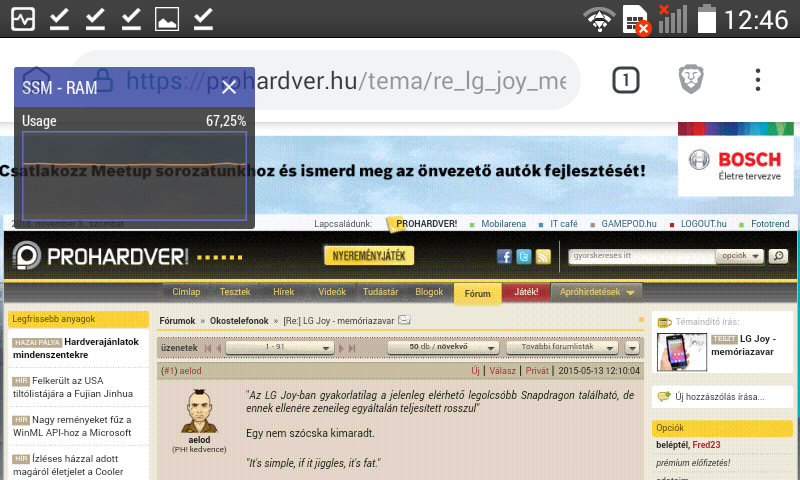
Task: Click the prémium előfizetés! link
Action: pos(693,463)
